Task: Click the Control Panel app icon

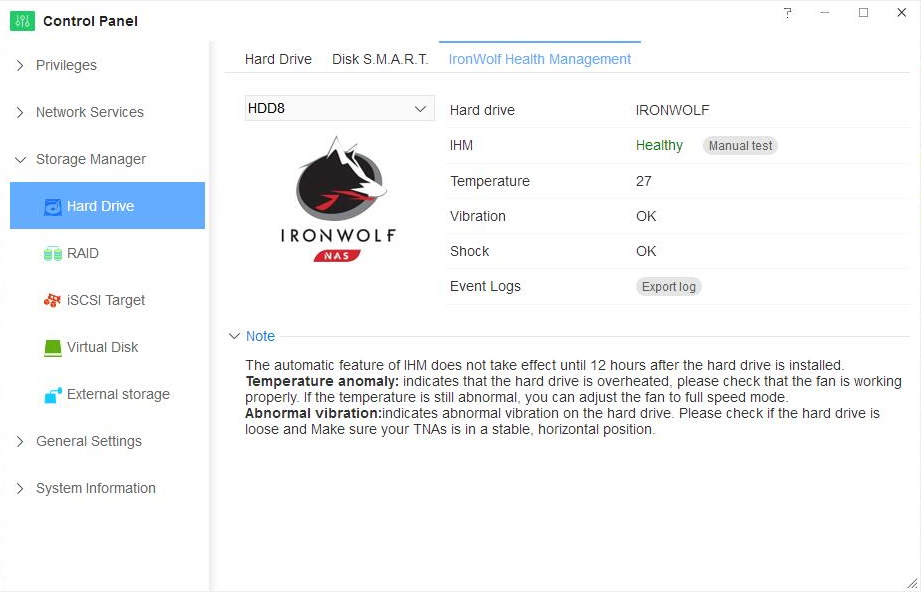Action: [x=22, y=21]
